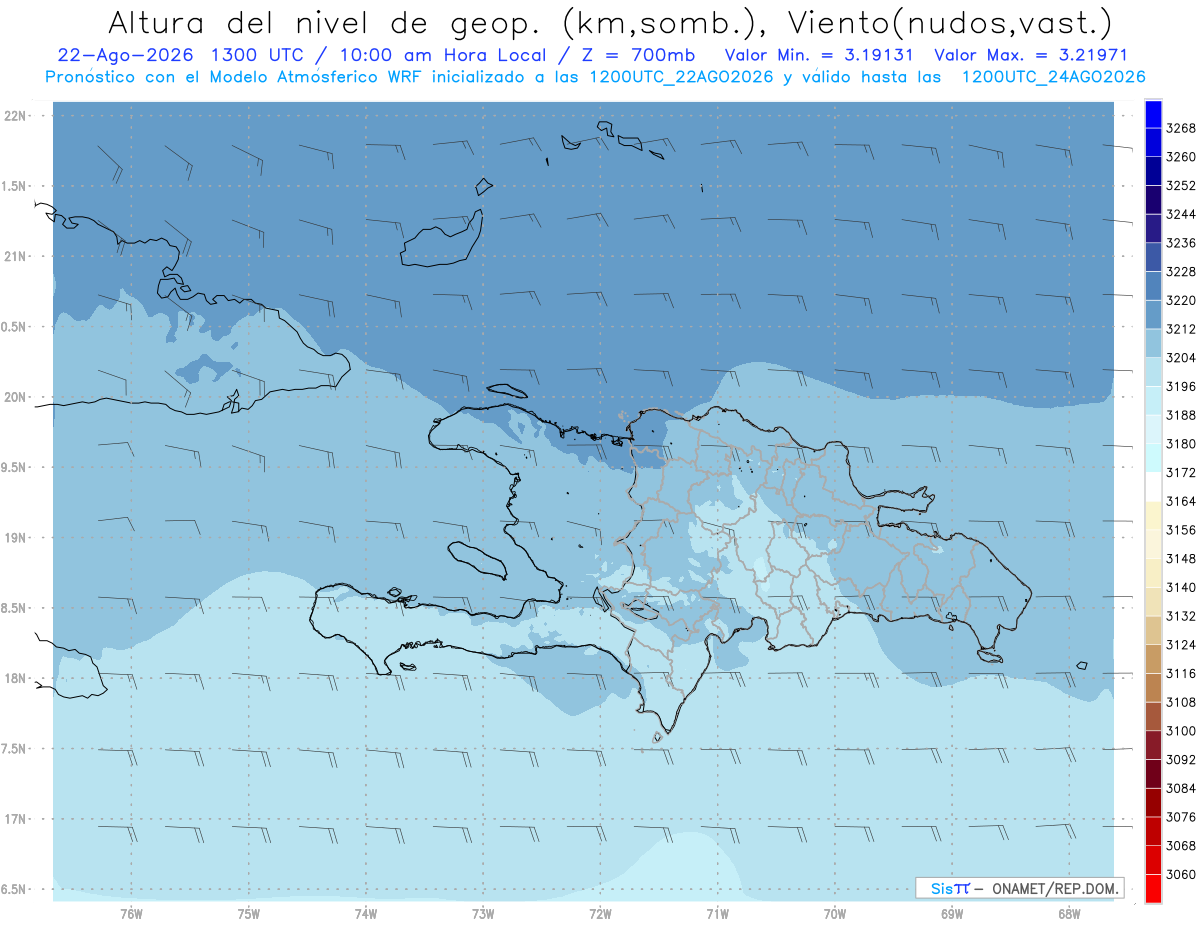Click the "17N" latitude label
1200x927 pixels.
15,819
